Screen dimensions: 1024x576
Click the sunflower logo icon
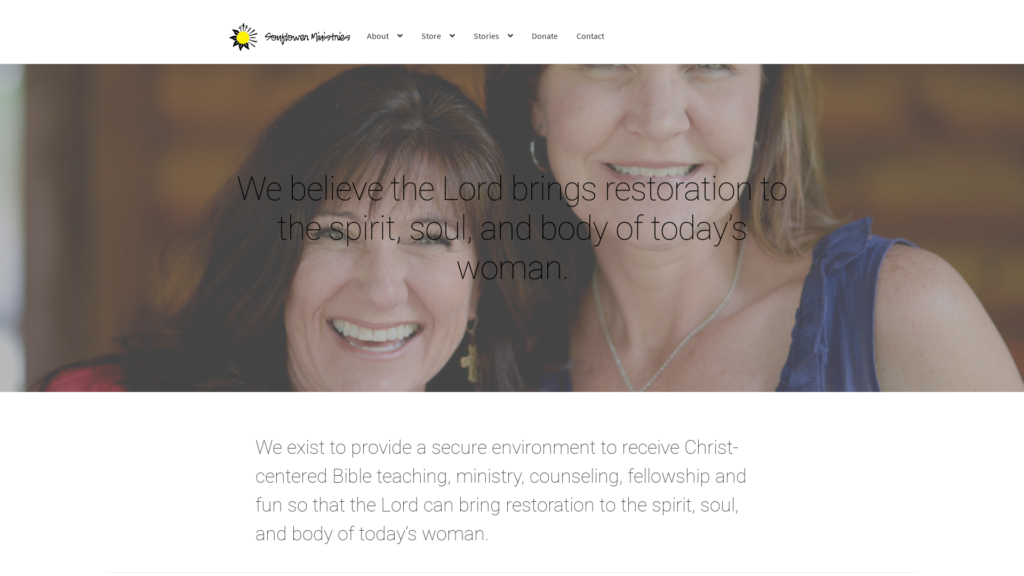[243, 37]
